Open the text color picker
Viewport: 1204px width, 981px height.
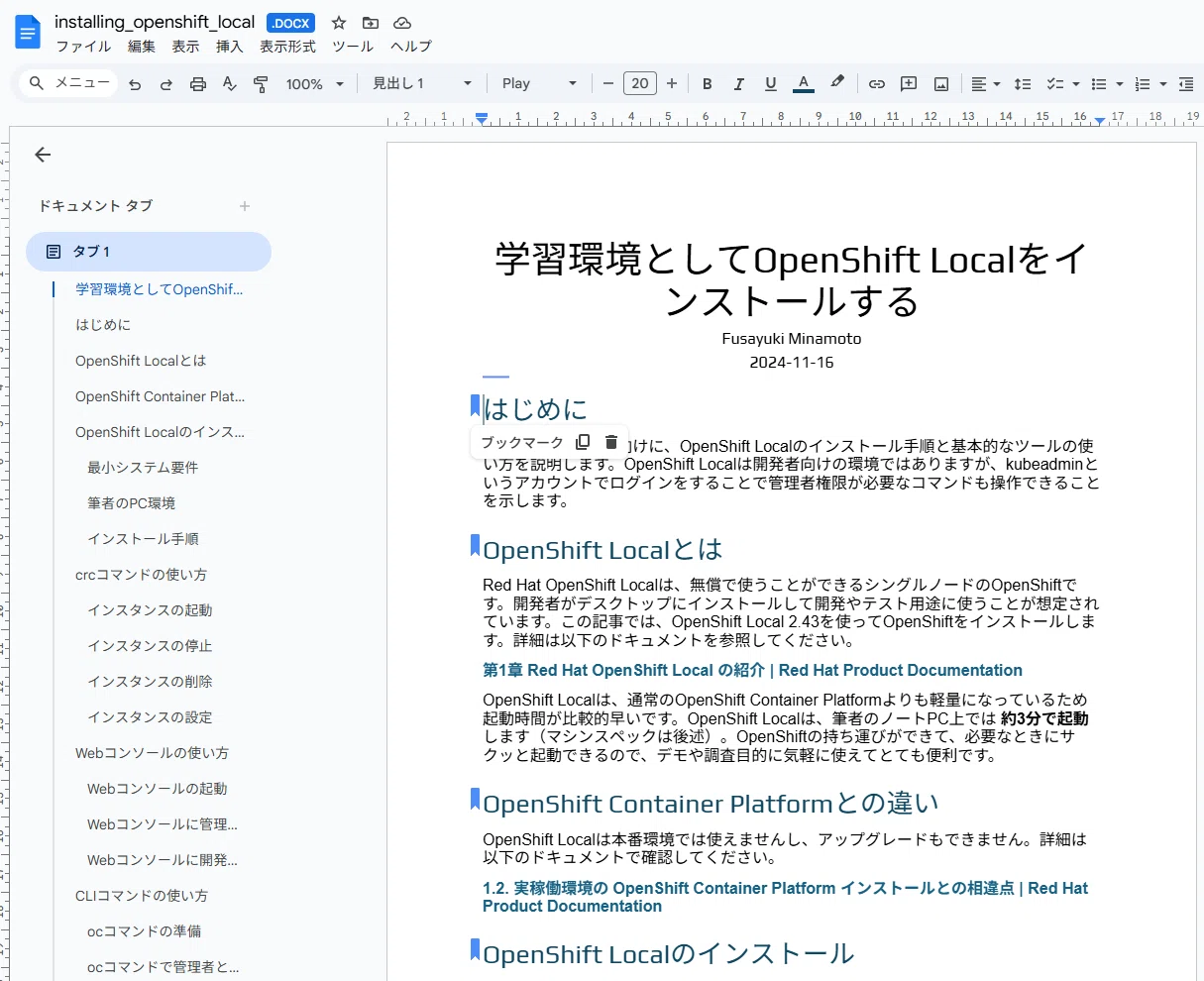(x=804, y=84)
